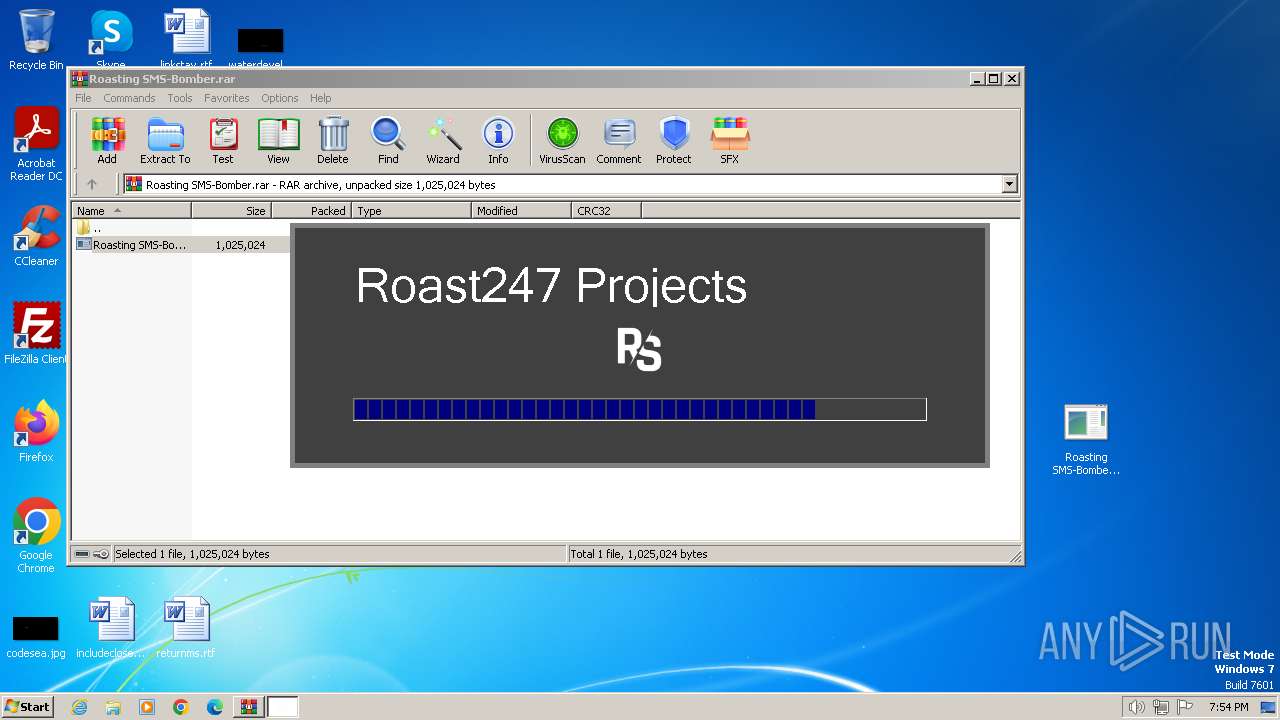The width and height of the screenshot is (1280, 720).
Task: Open Recycle Bin desktop icon
Action: pyautogui.click(x=36, y=40)
